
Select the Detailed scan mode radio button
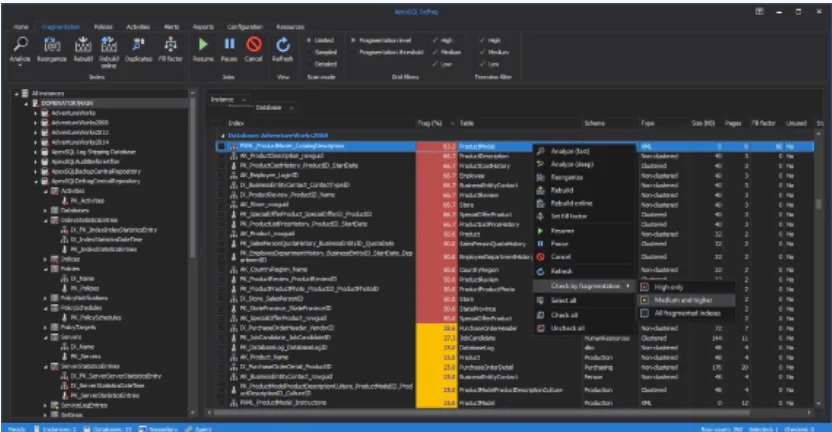point(309,64)
